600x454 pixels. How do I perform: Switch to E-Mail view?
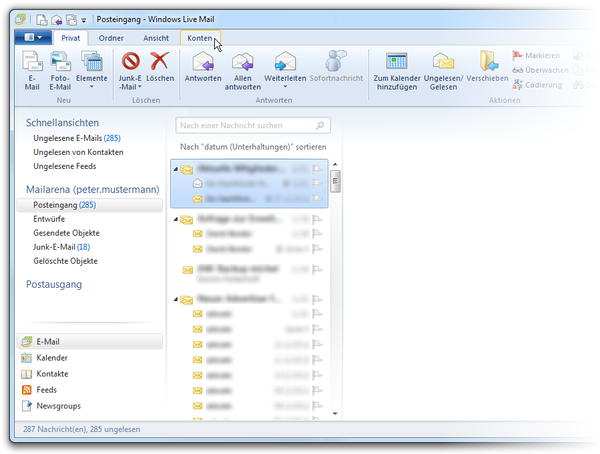pyautogui.click(x=90, y=341)
